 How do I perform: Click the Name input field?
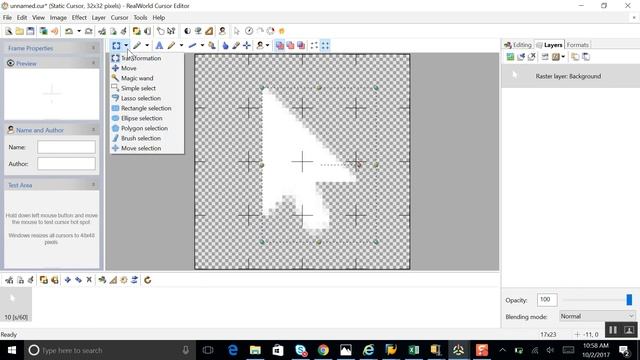[x=67, y=147]
